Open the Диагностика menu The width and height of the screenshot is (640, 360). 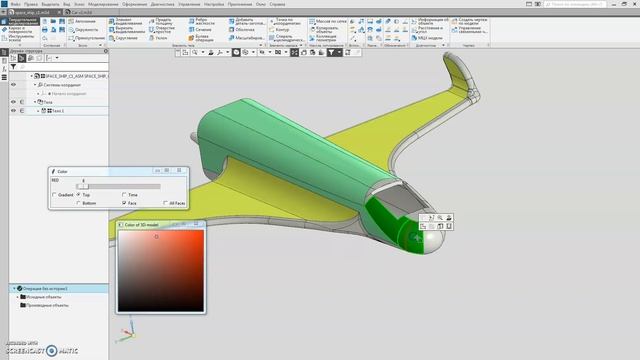[162, 4]
